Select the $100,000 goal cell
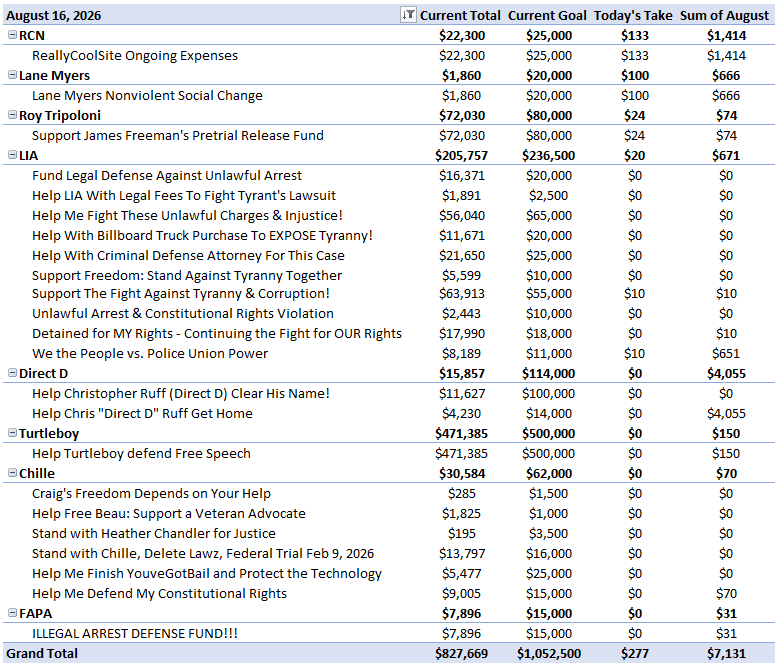This screenshot has height=668, width=777. click(x=549, y=393)
